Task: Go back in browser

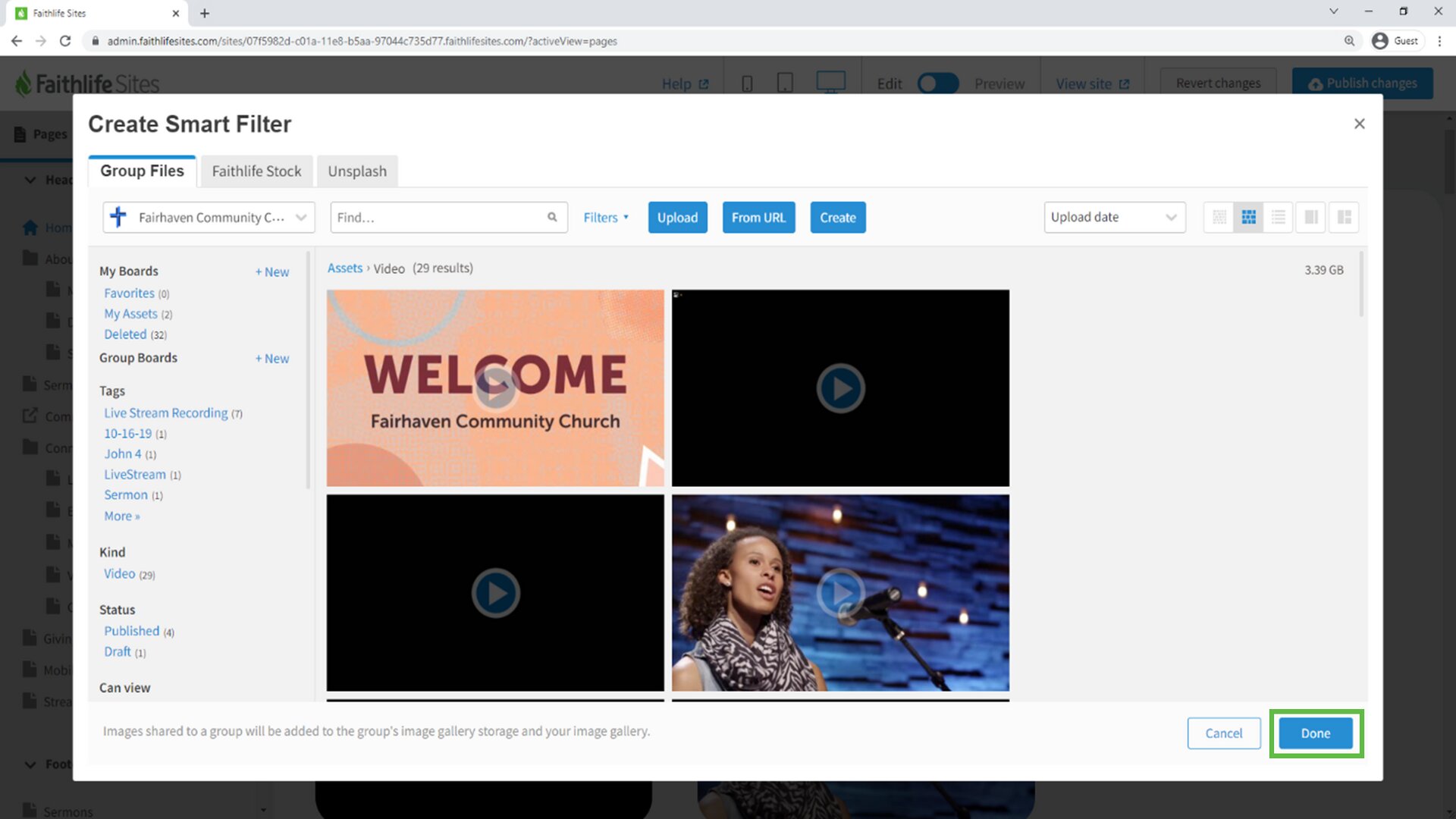Action: pos(17,41)
